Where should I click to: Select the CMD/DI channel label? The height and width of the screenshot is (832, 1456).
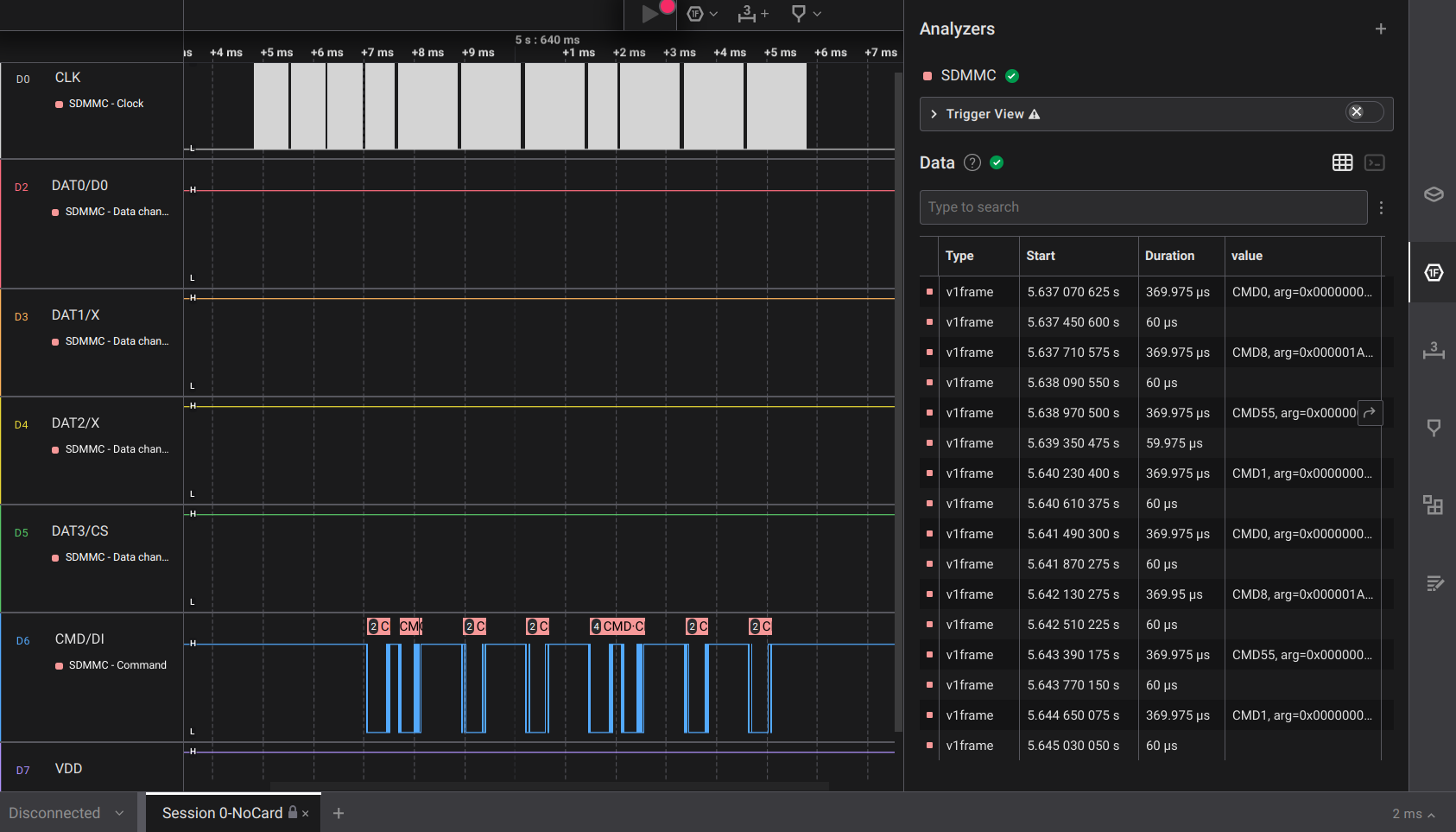pos(79,639)
